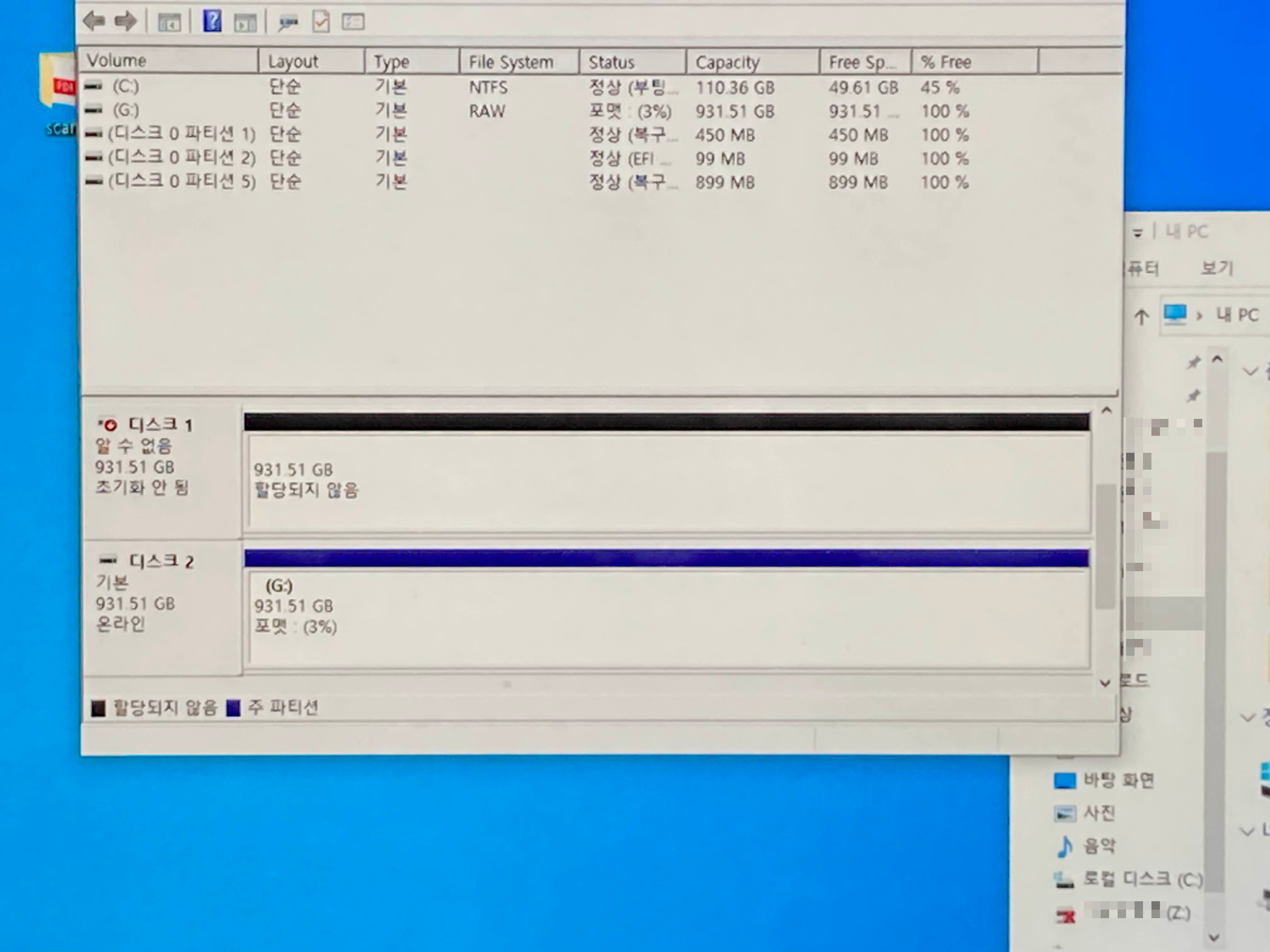Toggle Show/Hide Action Pane icon
Viewport: 1270px width, 952px height.
pos(245,23)
